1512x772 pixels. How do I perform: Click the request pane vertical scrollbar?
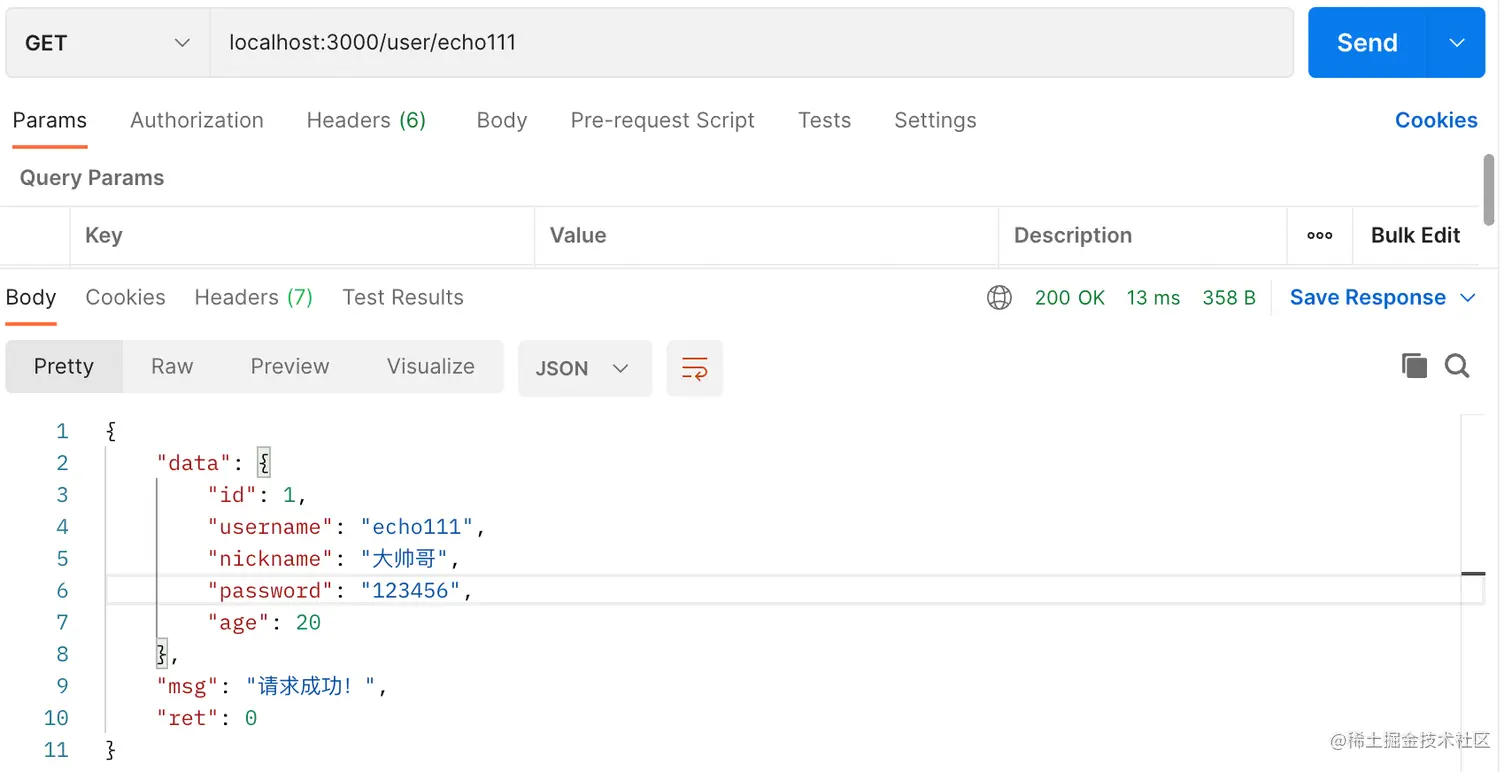click(x=1490, y=190)
